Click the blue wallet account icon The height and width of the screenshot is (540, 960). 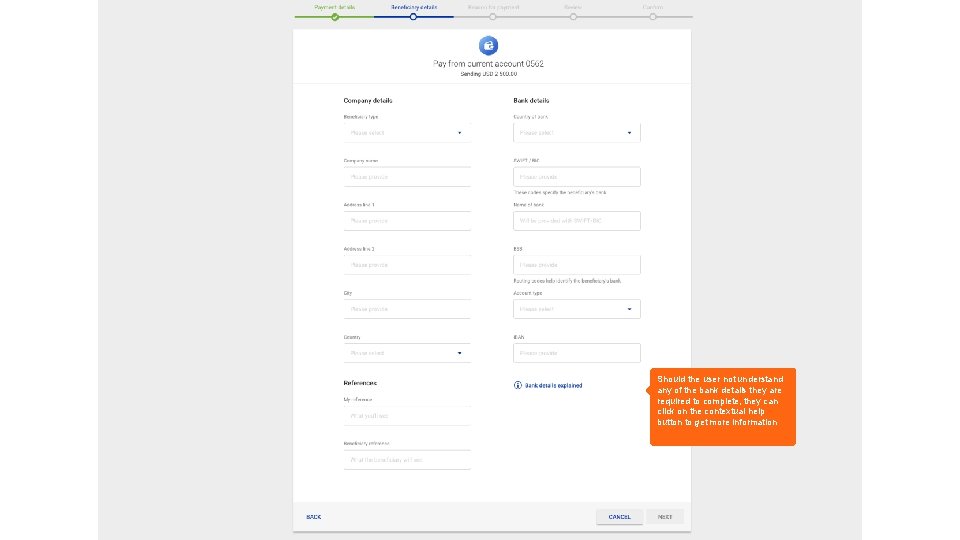point(488,45)
